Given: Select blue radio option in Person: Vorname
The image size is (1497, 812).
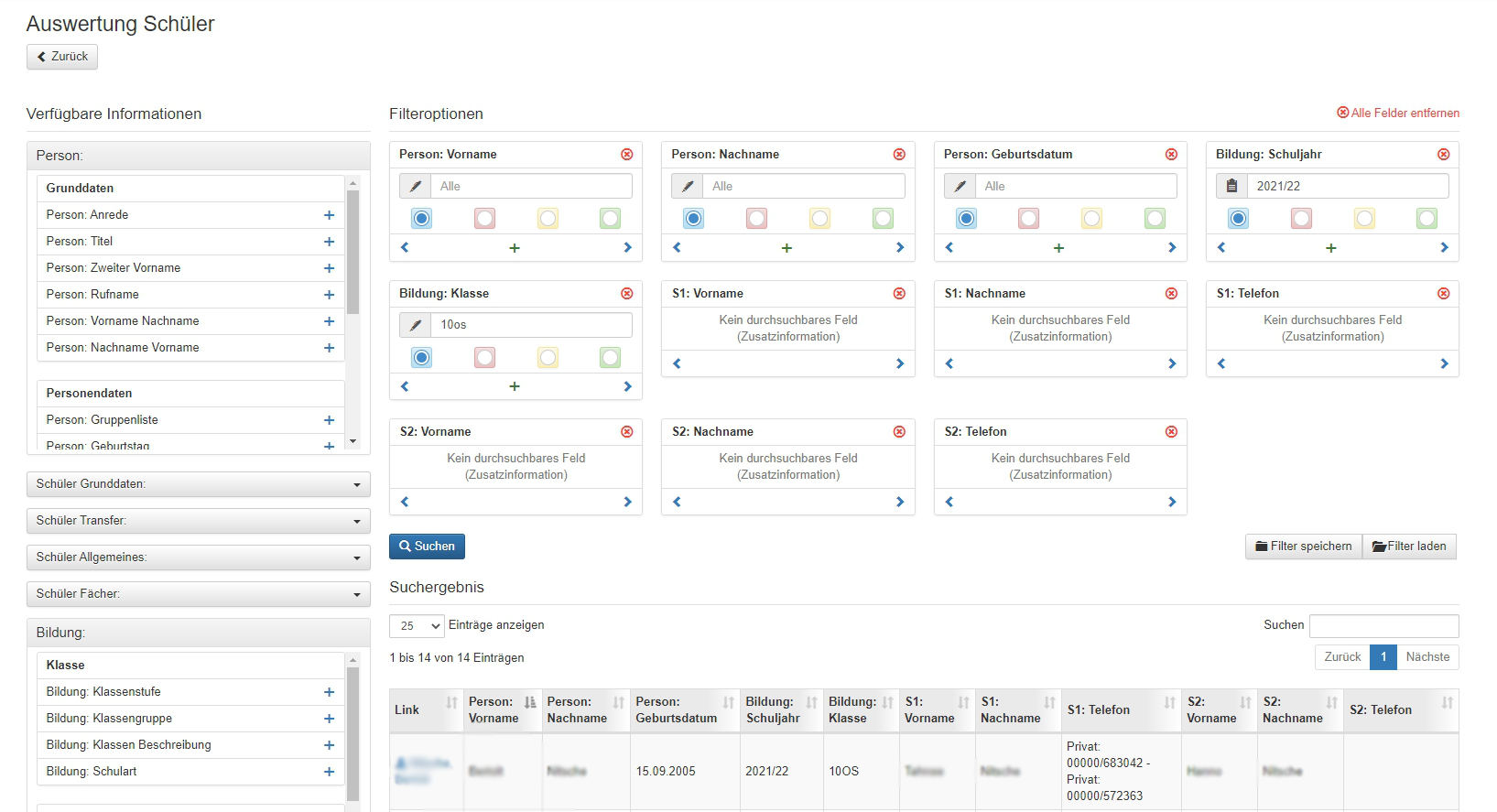Looking at the screenshot, I should [421, 219].
